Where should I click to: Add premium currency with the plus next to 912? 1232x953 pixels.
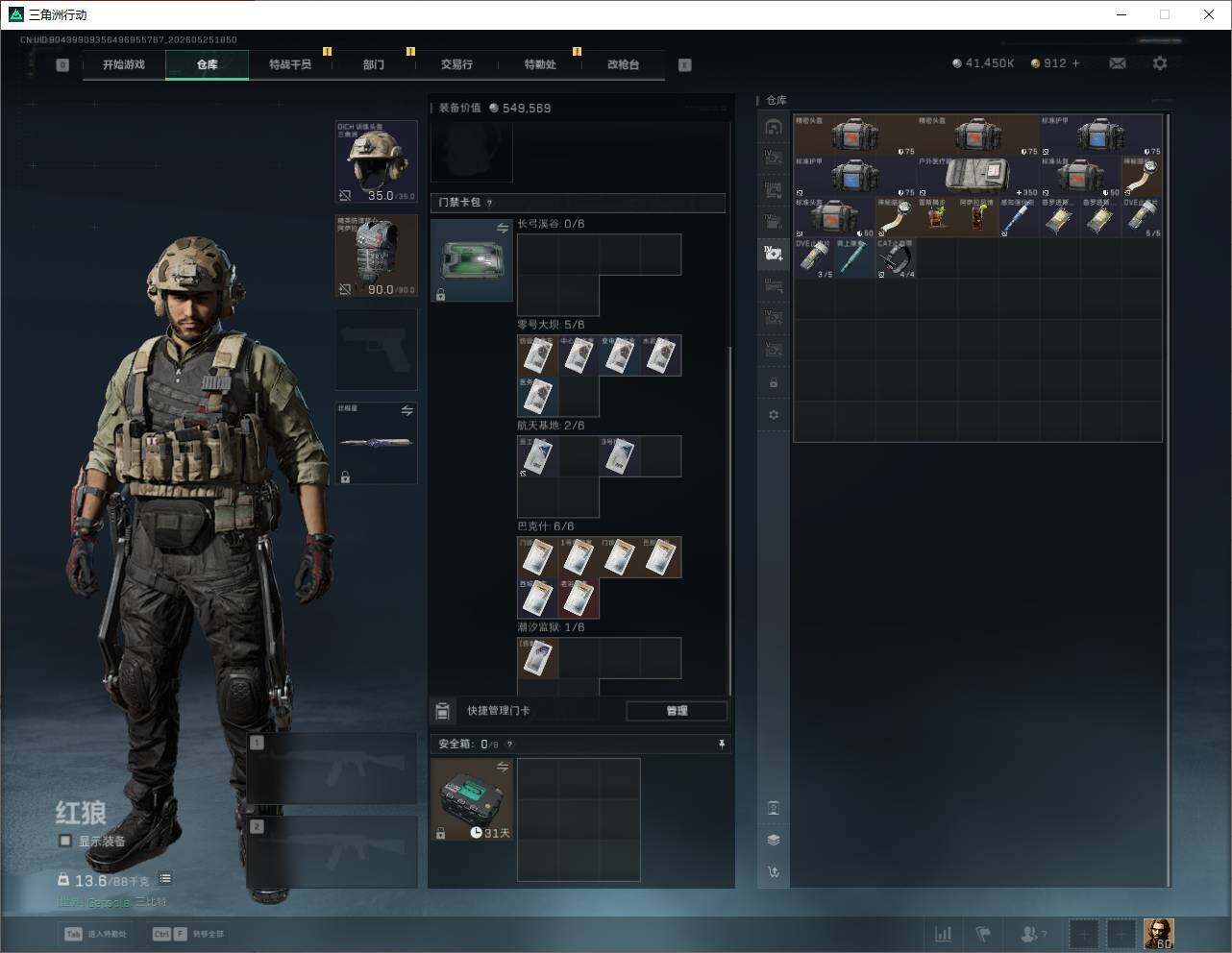1075,63
